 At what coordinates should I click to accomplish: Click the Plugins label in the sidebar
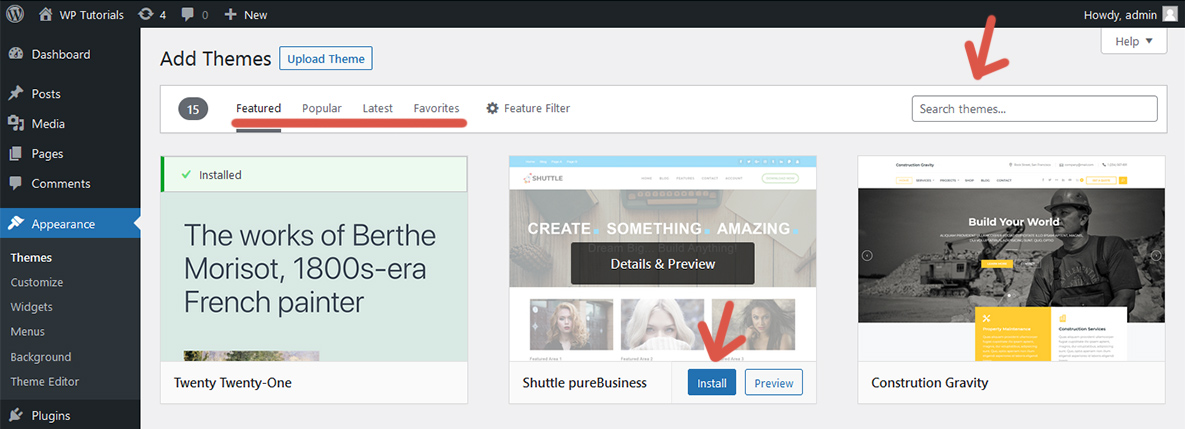coord(51,415)
